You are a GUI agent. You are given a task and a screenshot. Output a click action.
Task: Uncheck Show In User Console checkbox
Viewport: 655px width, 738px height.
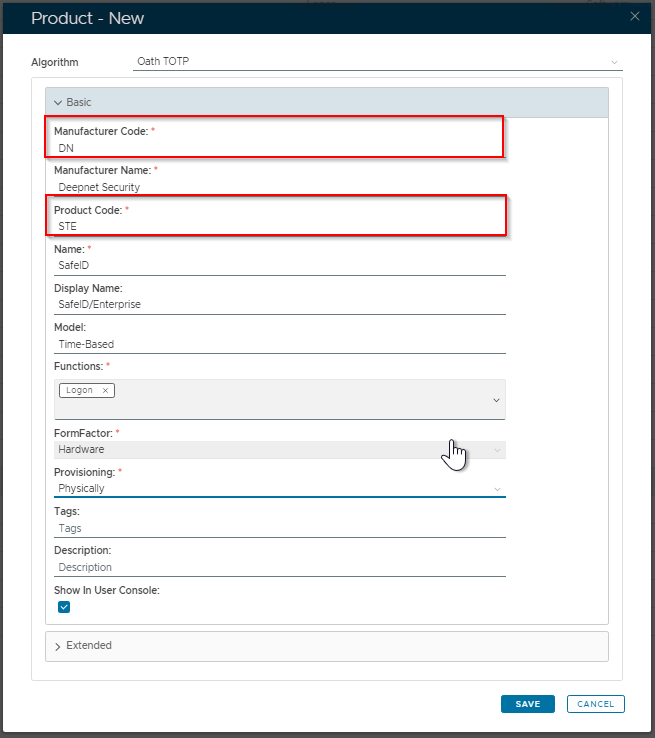pos(64,607)
